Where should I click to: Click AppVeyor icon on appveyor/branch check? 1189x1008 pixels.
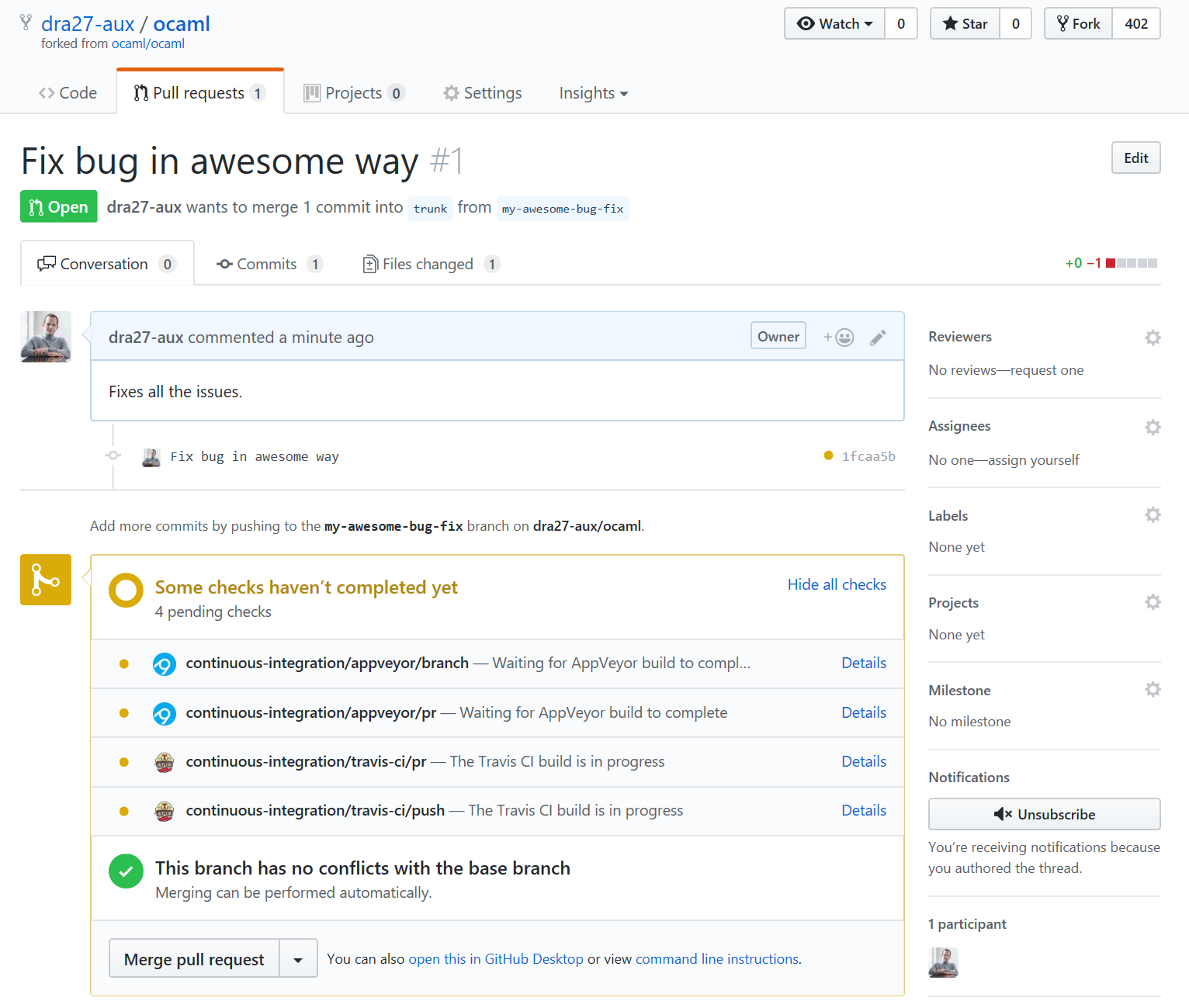pos(165,664)
